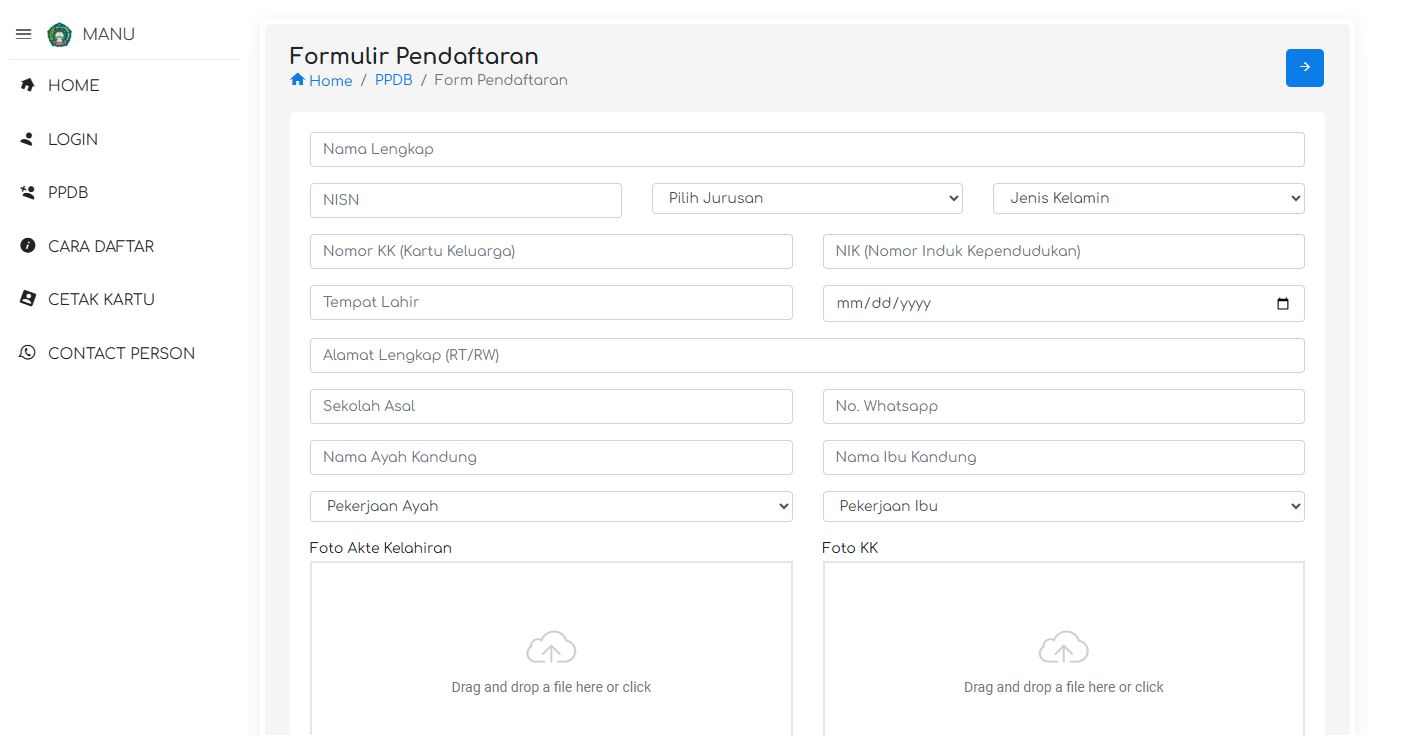Open CARA DAFTAR sidebar item

(101, 247)
